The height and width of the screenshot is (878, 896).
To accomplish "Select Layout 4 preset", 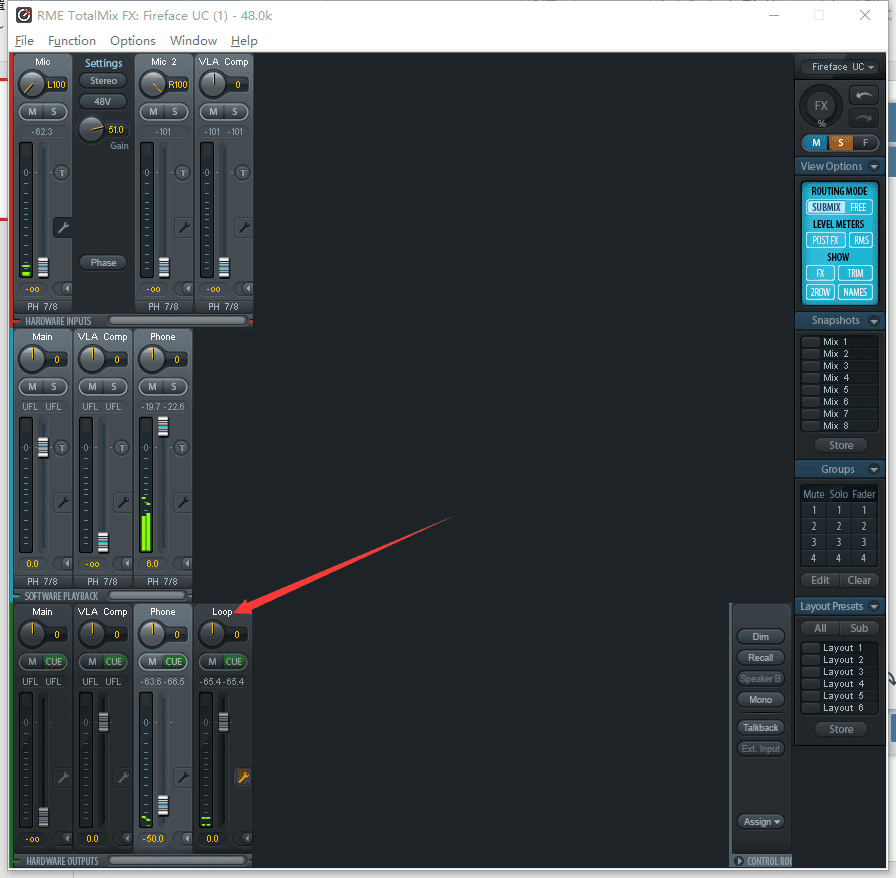I will pos(839,684).
